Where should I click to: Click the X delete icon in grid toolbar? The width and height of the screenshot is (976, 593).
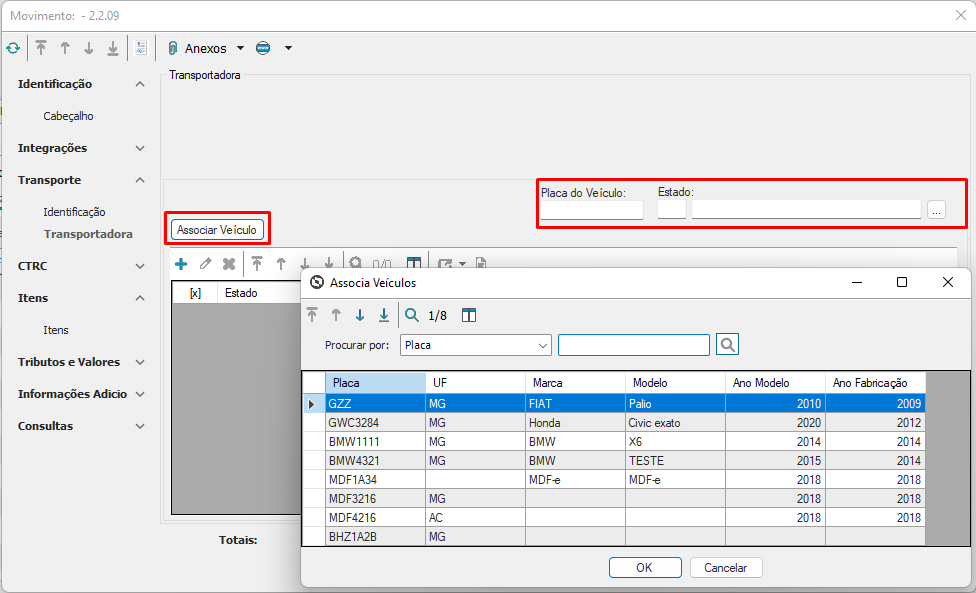tap(229, 264)
